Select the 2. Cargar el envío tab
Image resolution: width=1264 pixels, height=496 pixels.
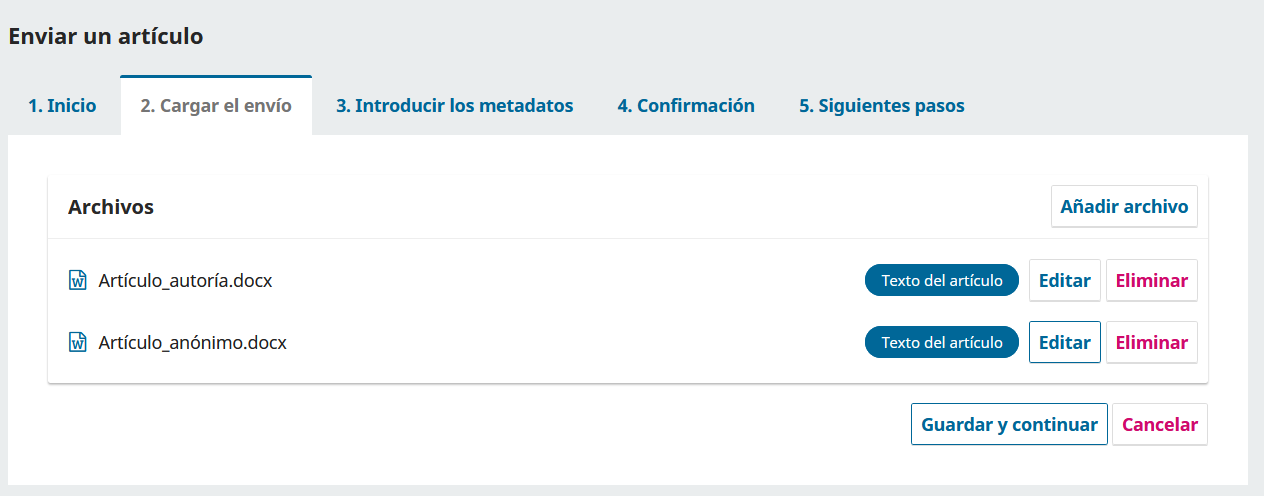[216, 106]
